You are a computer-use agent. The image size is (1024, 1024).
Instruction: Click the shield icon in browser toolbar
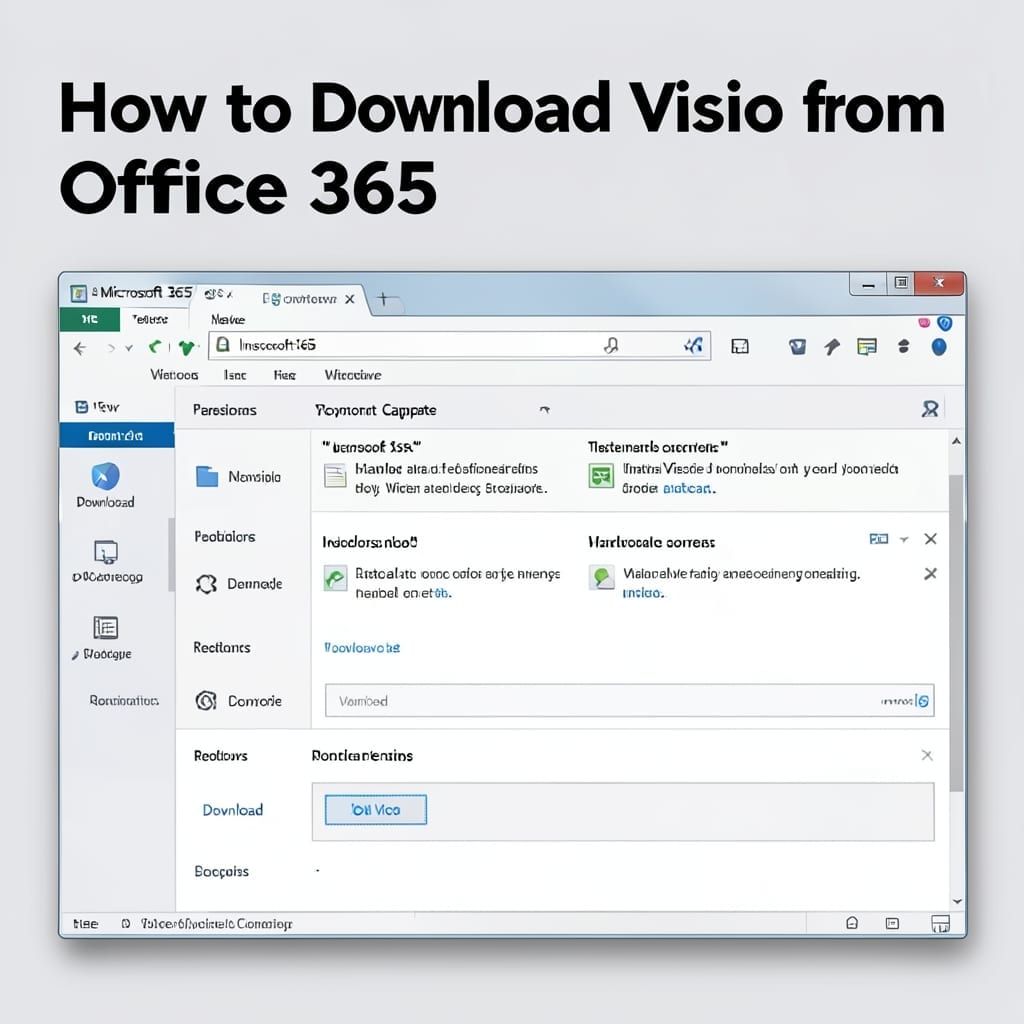(797, 347)
